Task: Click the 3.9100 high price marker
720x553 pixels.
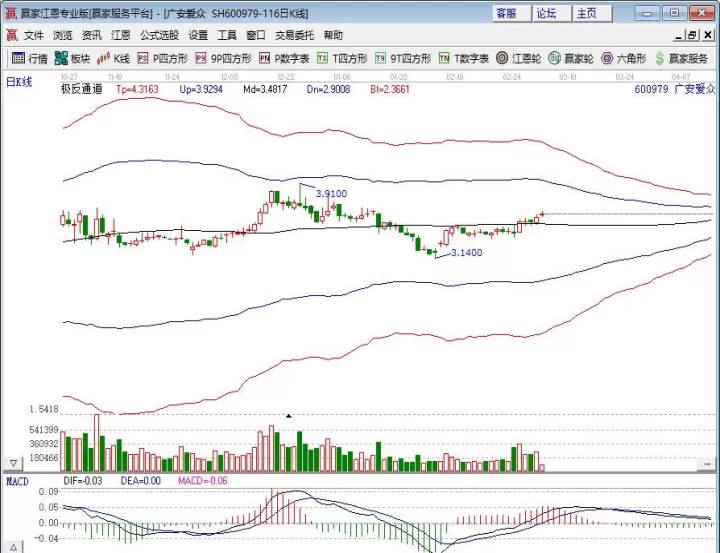Action: tap(331, 194)
